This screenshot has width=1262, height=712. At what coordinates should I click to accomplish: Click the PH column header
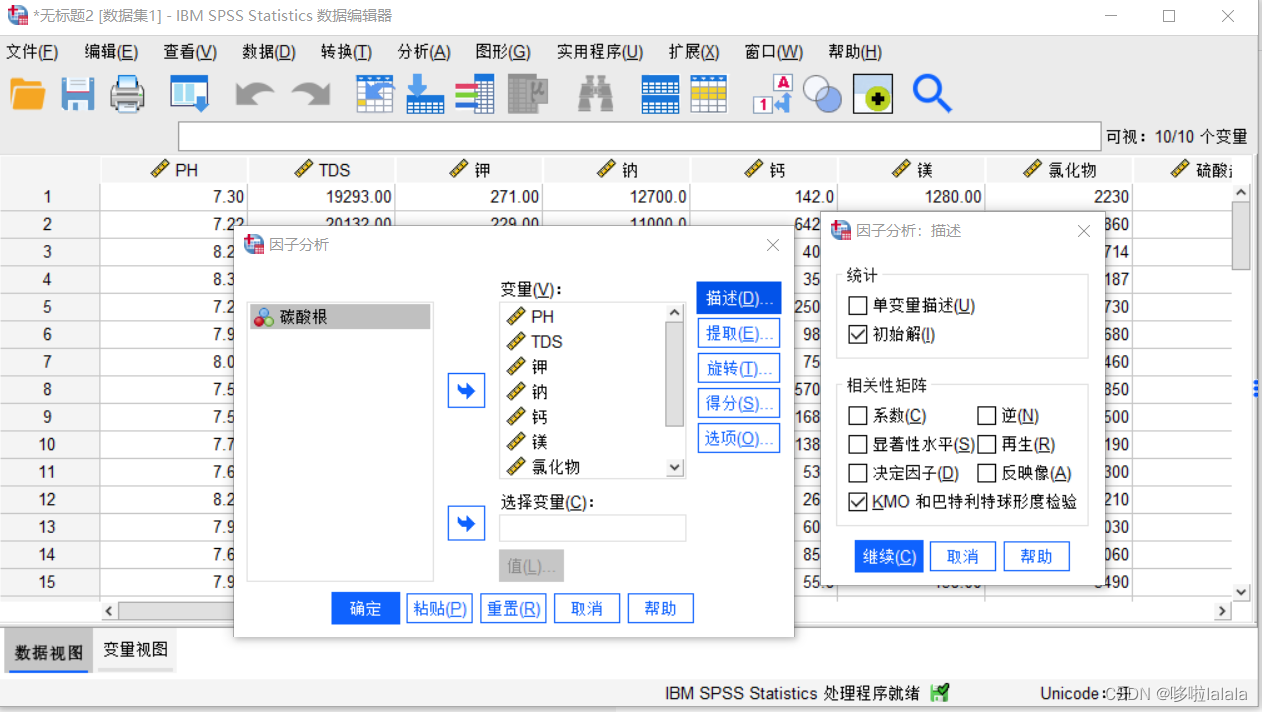[174, 170]
